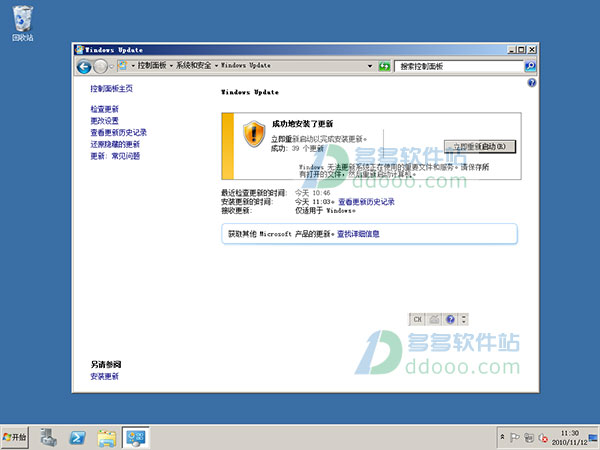Click the yellow warning shield icon
Screen dimensions: 600x450
(x=254, y=134)
